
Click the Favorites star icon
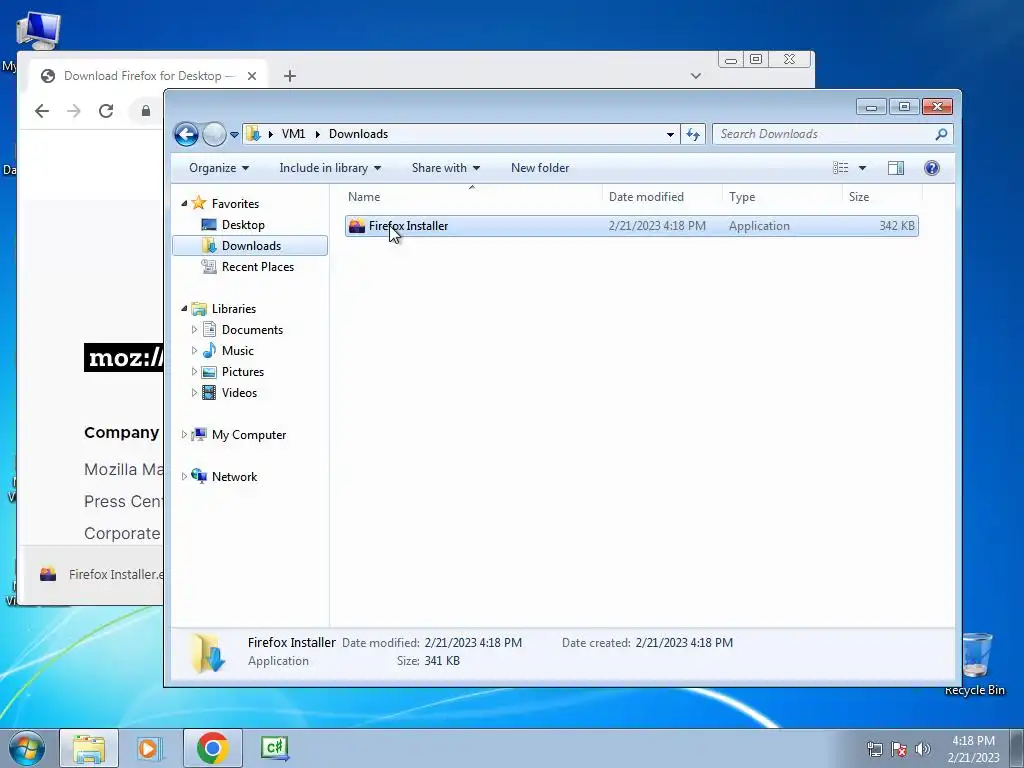pos(199,203)
